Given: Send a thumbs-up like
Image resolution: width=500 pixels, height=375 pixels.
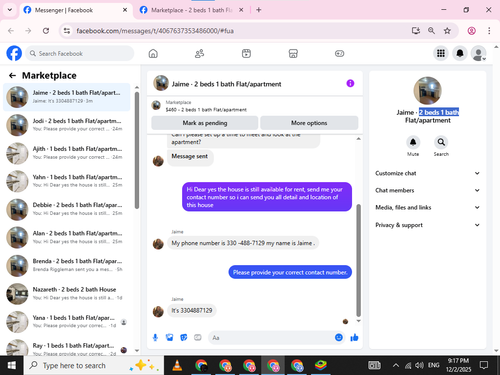Looking at the screenshot, I should [x=354, y=338].
